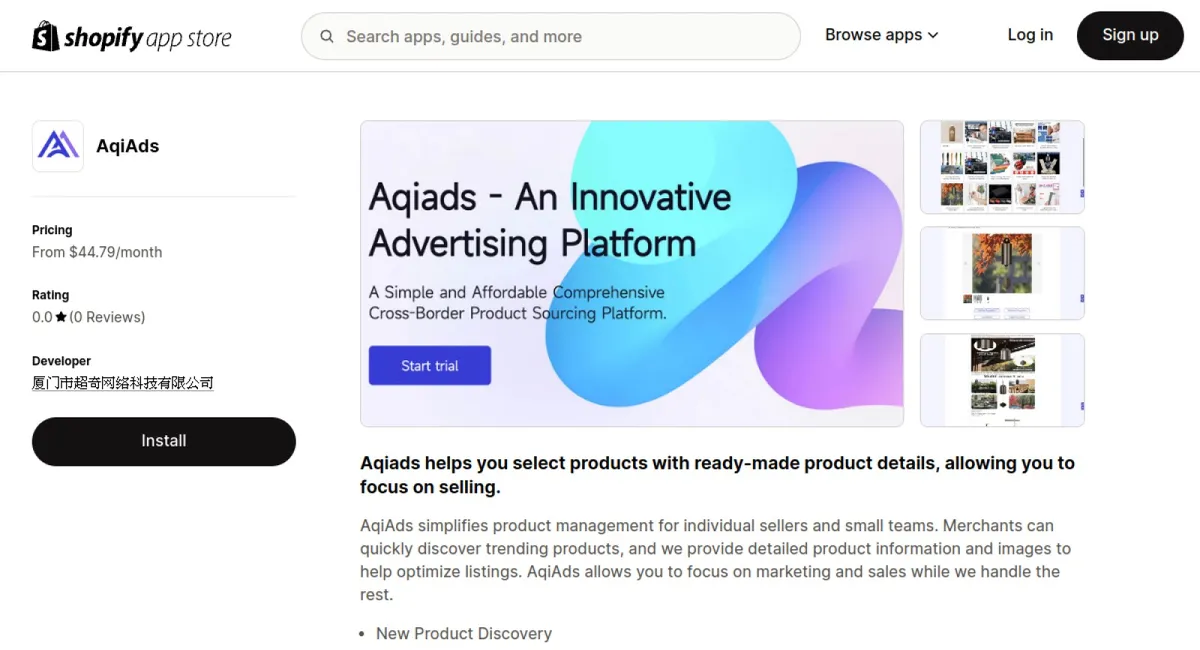Open the (0 Reviews) link

107,317
